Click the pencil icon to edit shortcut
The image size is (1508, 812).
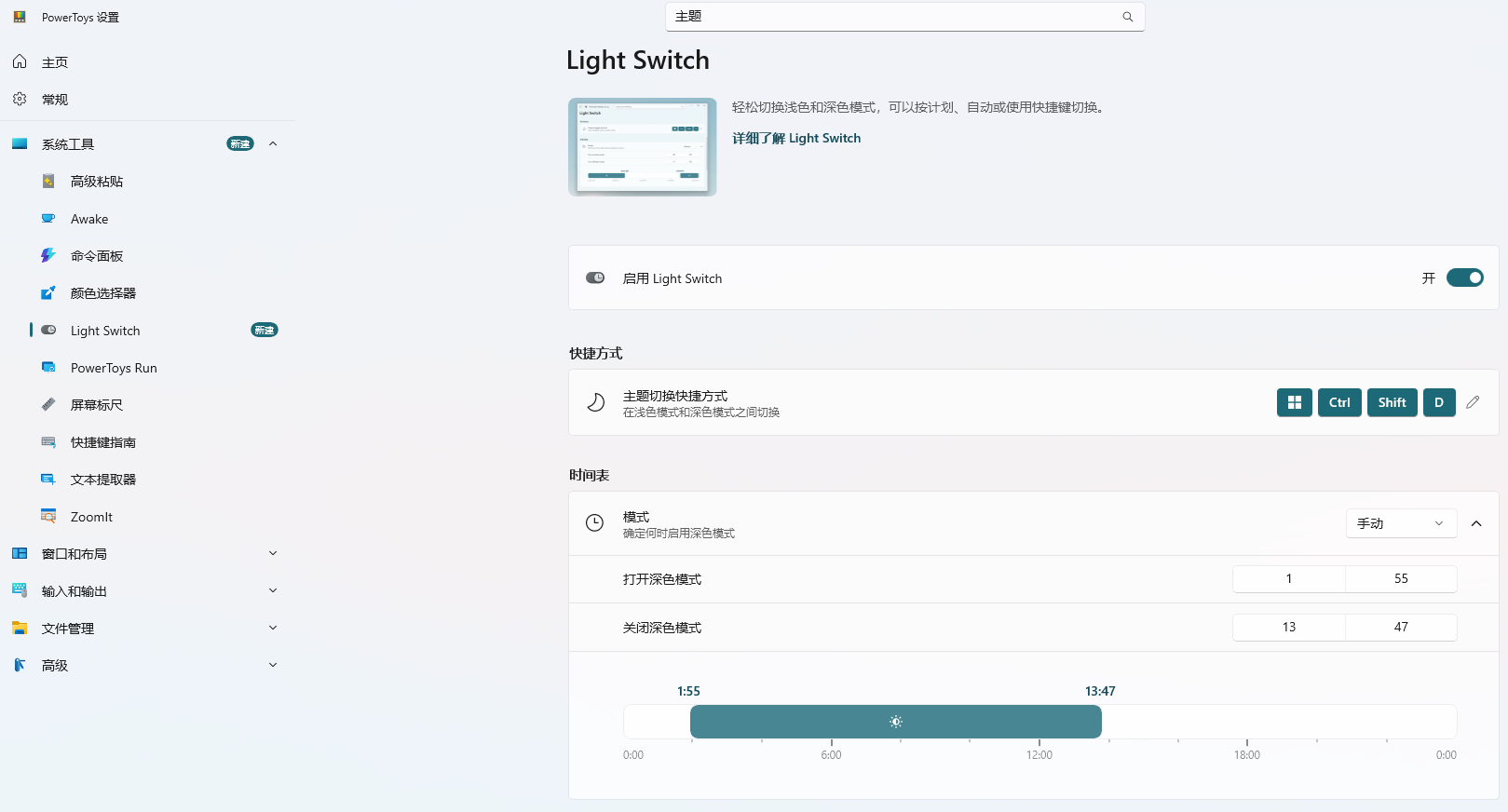pos(1473,402)
